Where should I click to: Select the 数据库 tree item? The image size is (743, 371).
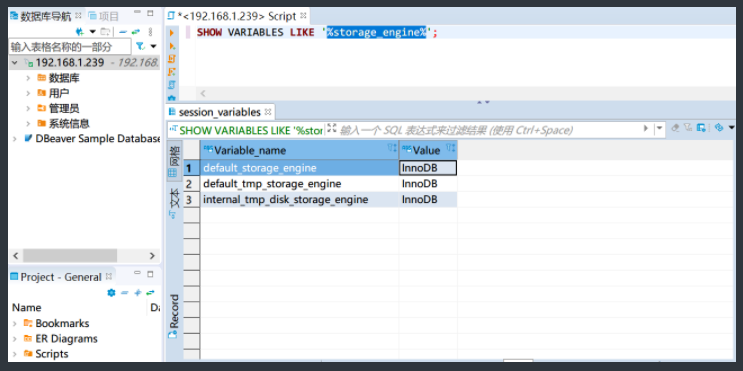tap(64, 78)
